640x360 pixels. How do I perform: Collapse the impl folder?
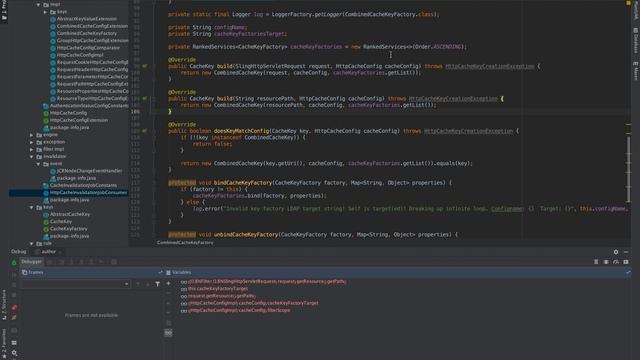click(38, 4)
